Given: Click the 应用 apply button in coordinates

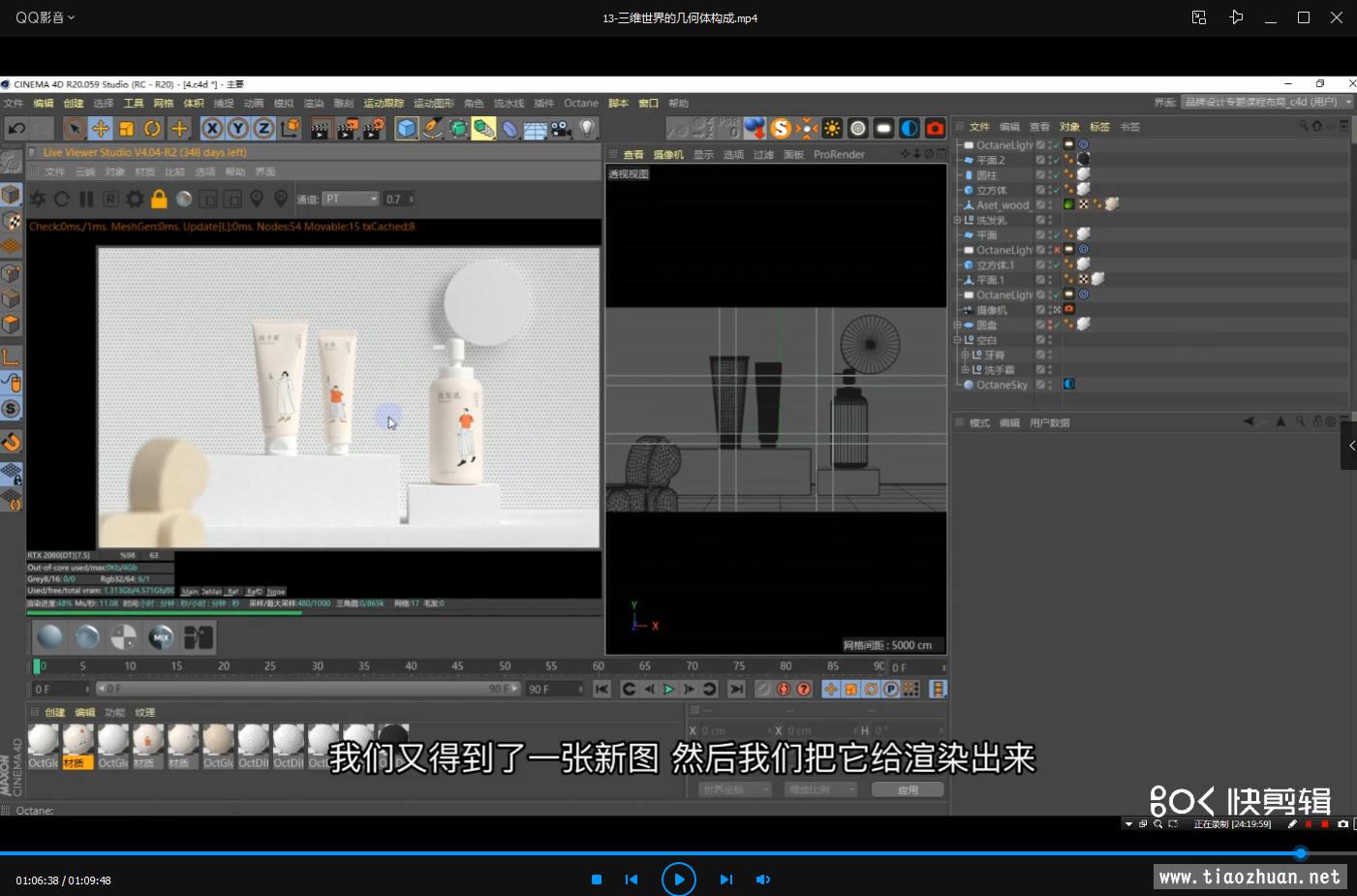Looking at the screenshot, I should 908,789.
